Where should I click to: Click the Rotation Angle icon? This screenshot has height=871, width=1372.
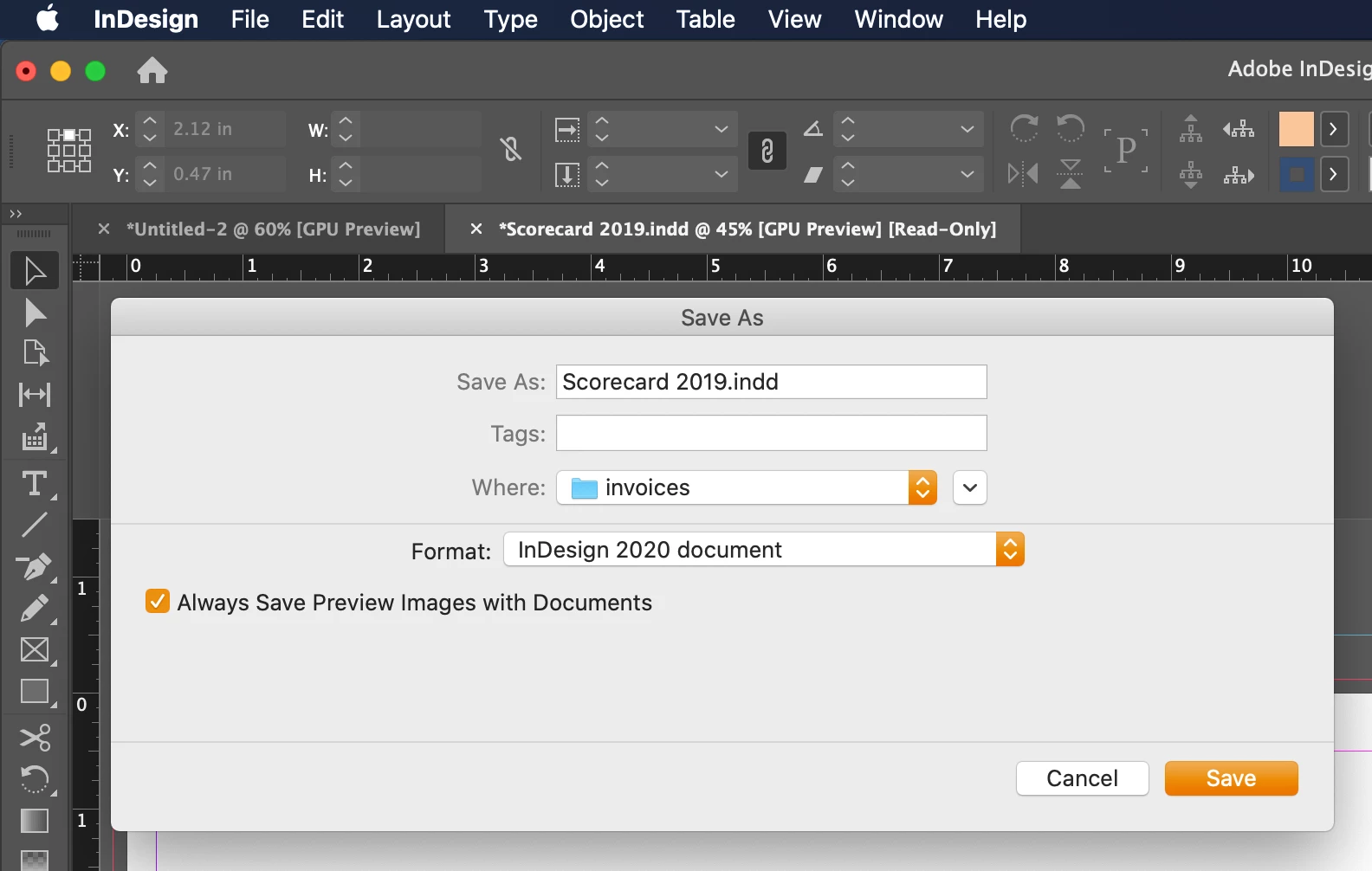[812, 129]
